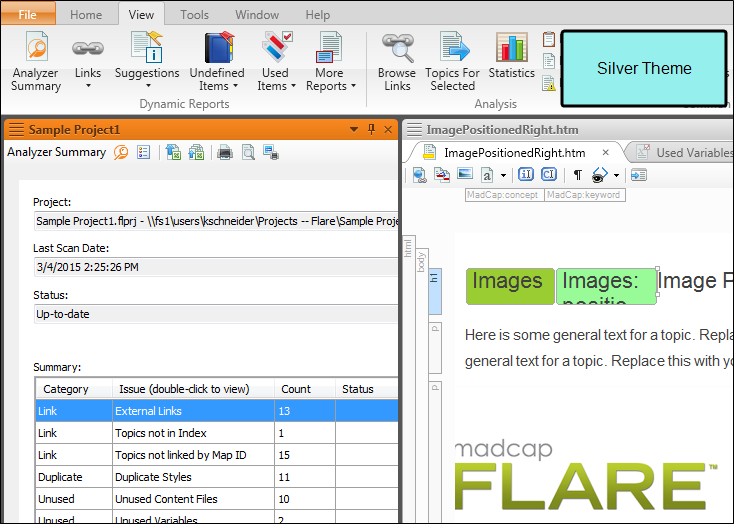Click the send-to panel icon at toolbar end

click(x=639, y=175)
